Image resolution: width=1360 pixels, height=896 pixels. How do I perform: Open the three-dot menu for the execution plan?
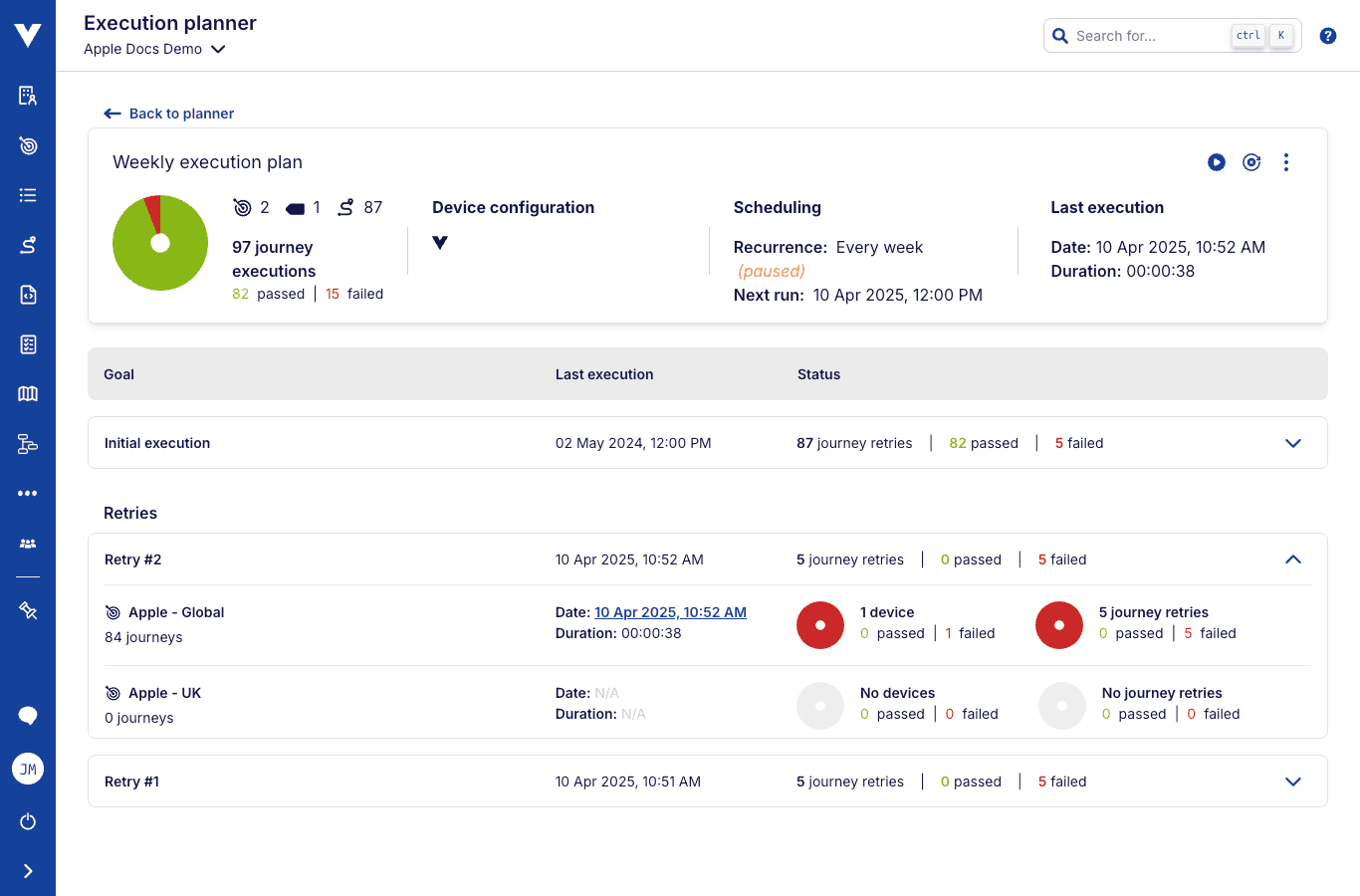1286,161
